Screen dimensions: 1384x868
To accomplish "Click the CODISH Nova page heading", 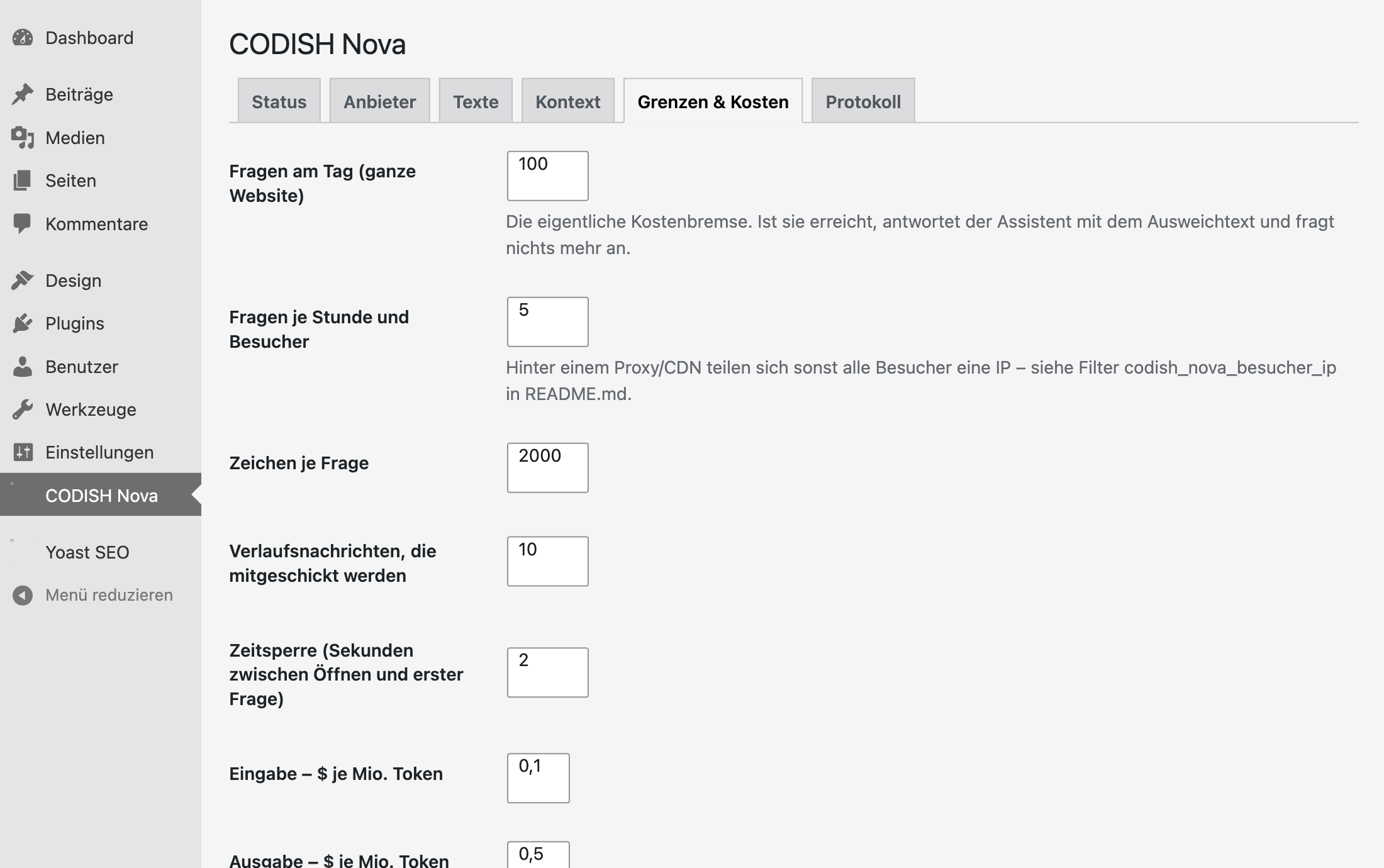I will tap(318, 44).
